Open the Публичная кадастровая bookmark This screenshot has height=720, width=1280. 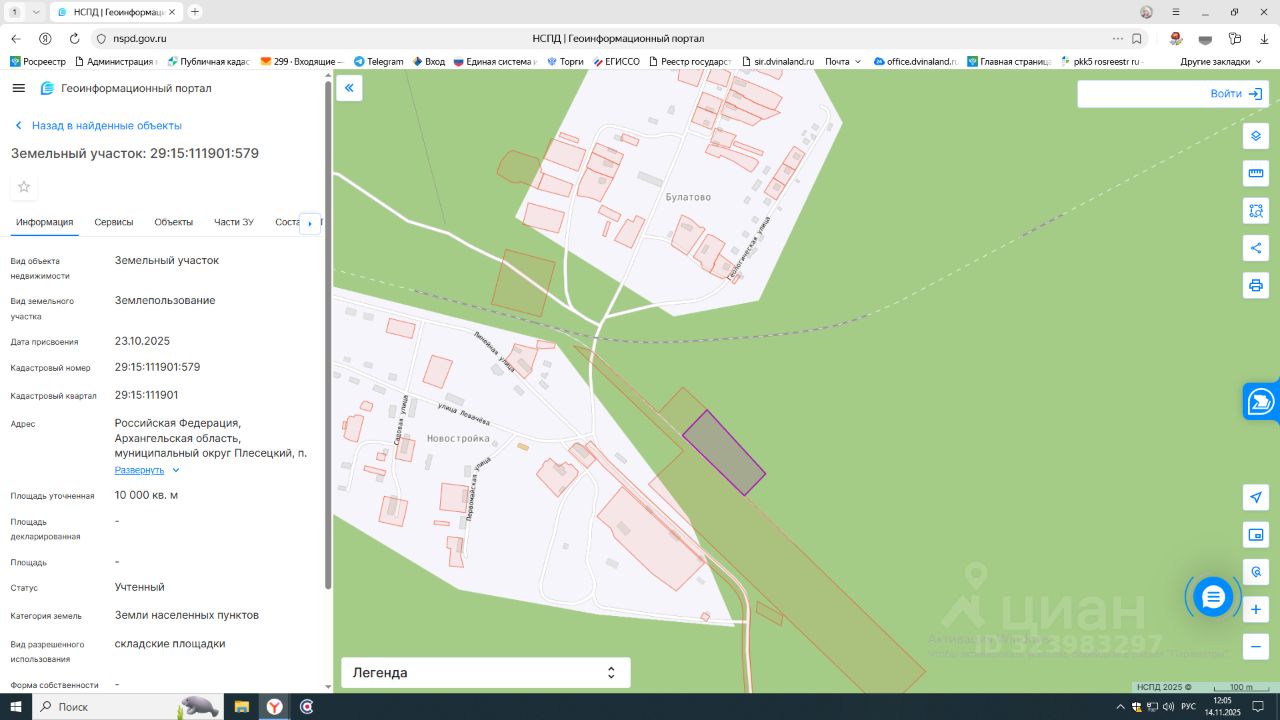[x=208, y=62]
